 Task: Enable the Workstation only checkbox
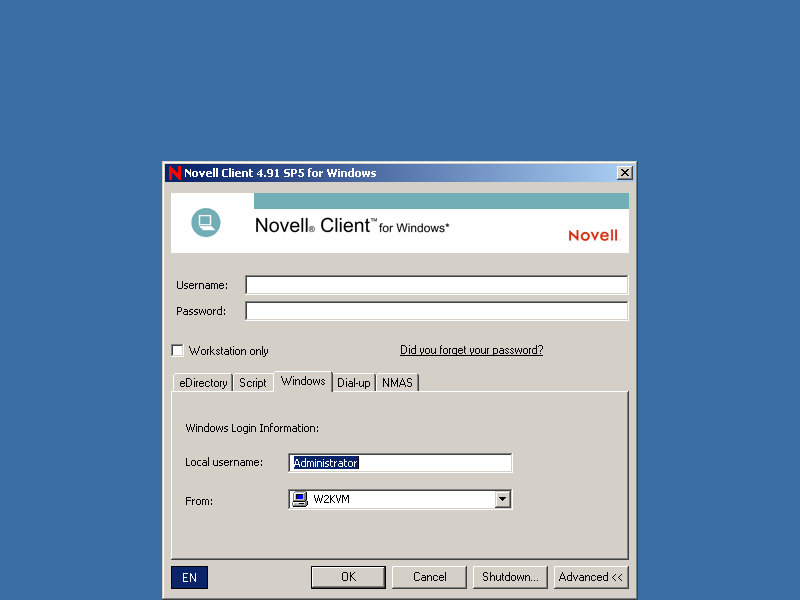(178, 351)
